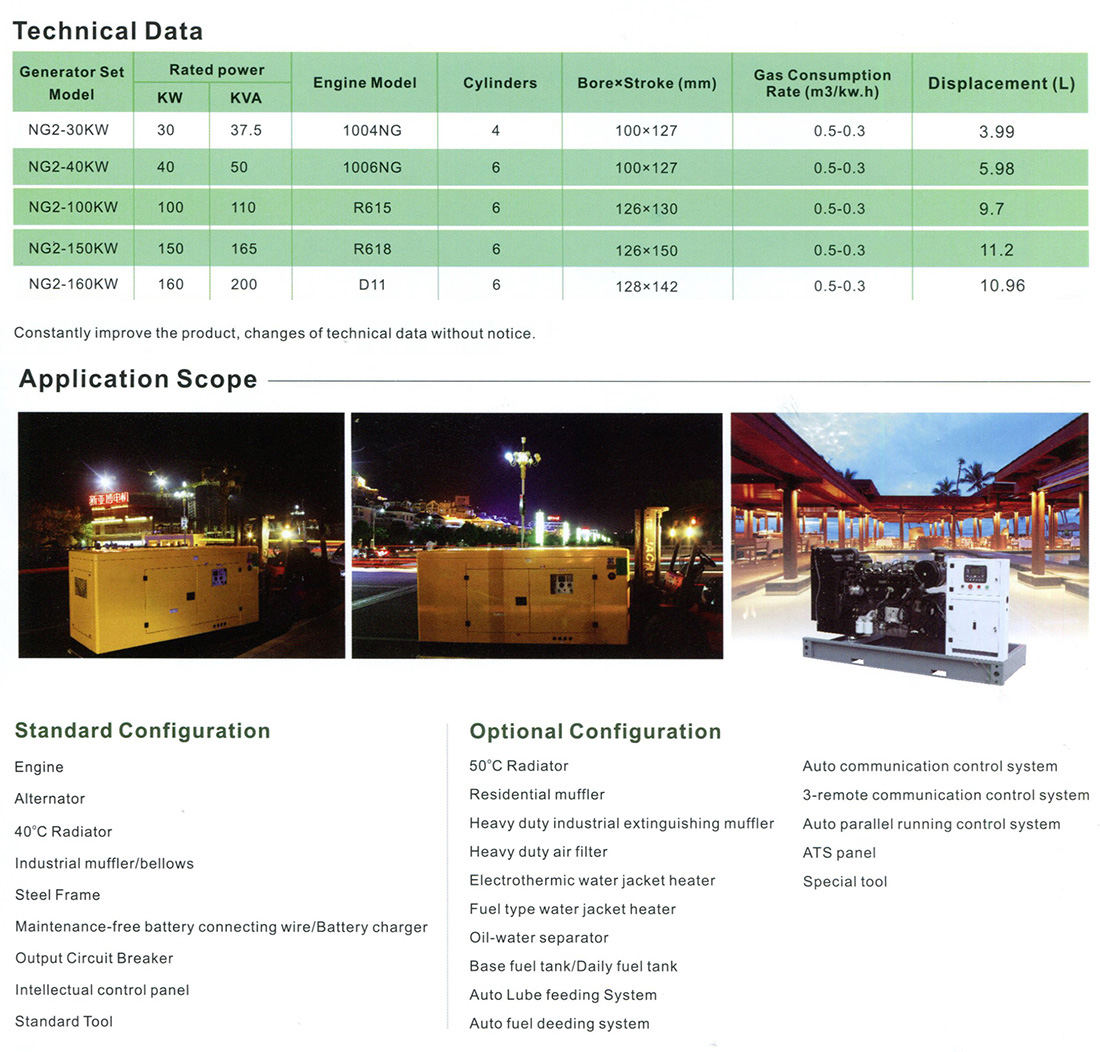Select 'Auto fuel deeding system'
Image resolution: width=1100 pixels, height=1052 pixels.
pos(559,1024)
